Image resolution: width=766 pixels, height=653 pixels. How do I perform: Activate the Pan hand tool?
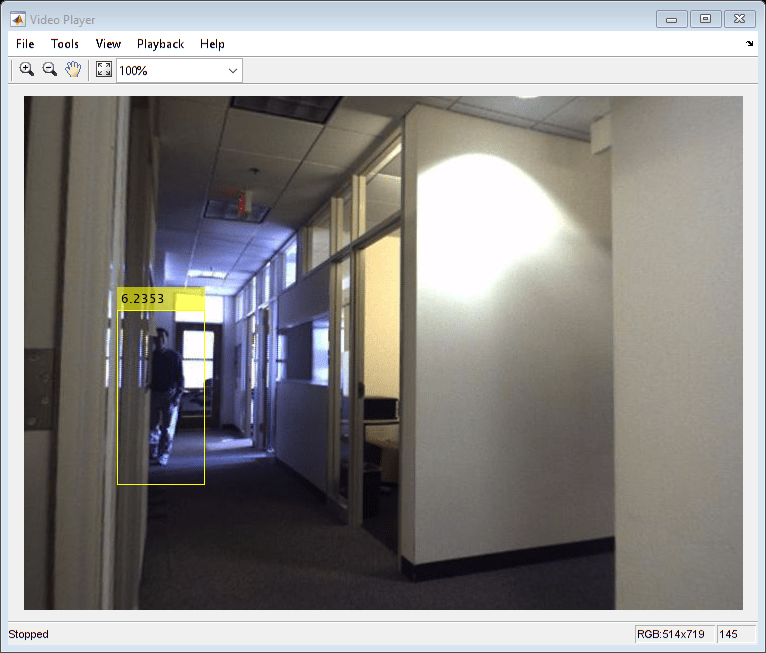point(73,69)
